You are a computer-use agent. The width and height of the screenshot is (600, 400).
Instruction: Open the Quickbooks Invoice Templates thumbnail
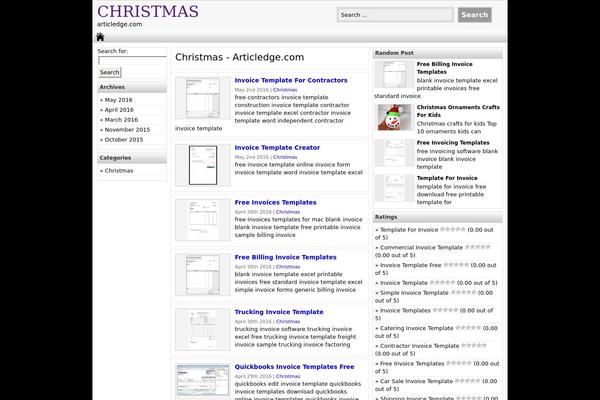coord(203,382)
